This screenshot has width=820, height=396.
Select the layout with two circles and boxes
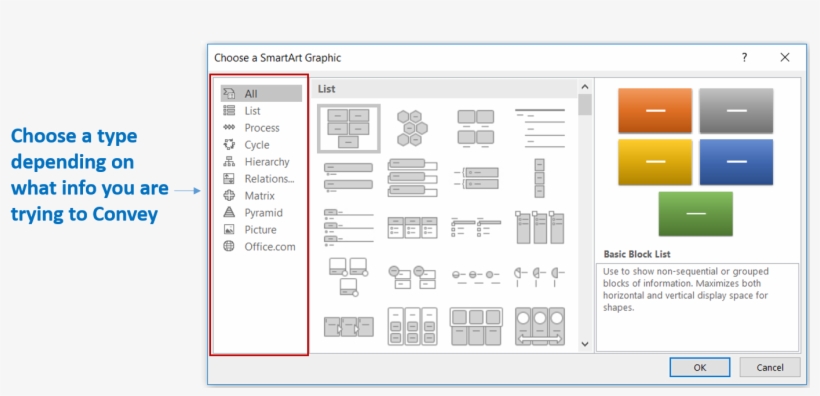pos(412,277)
